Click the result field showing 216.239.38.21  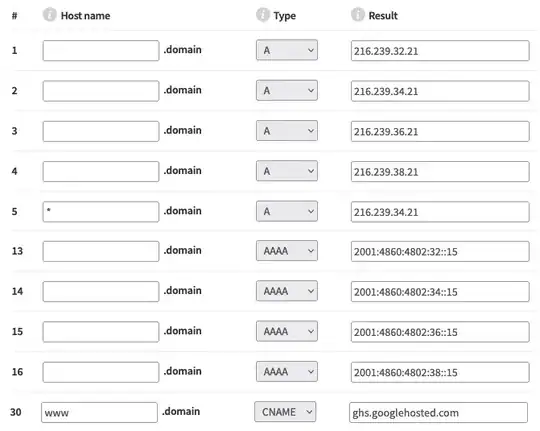(x=440, y=172)
